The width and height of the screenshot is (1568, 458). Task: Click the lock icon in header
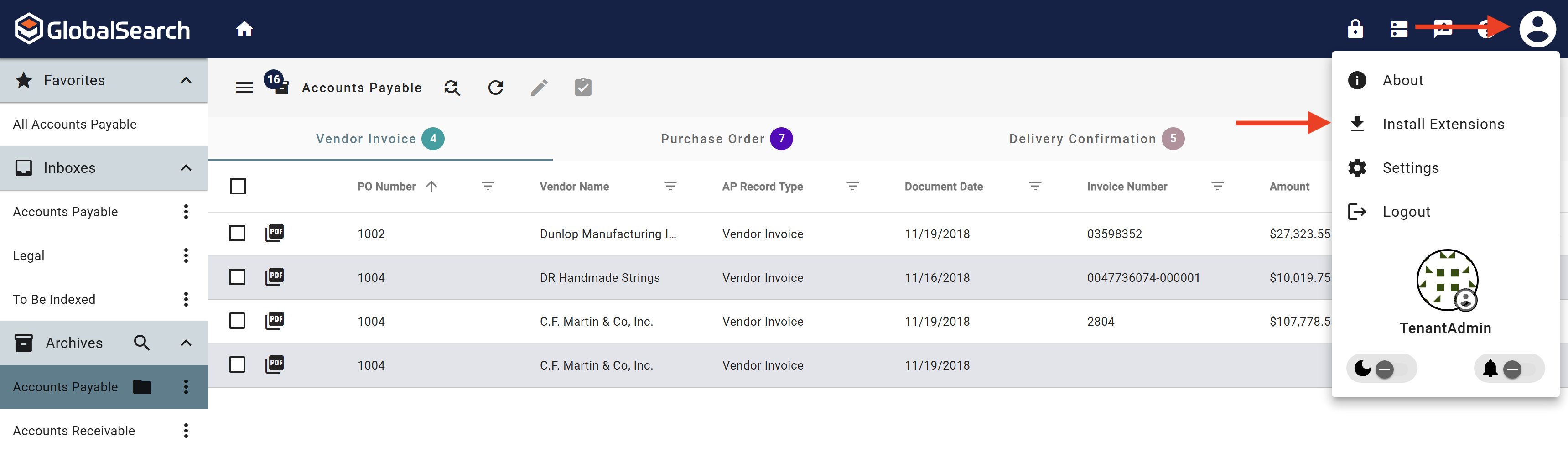coord(1355,29)
